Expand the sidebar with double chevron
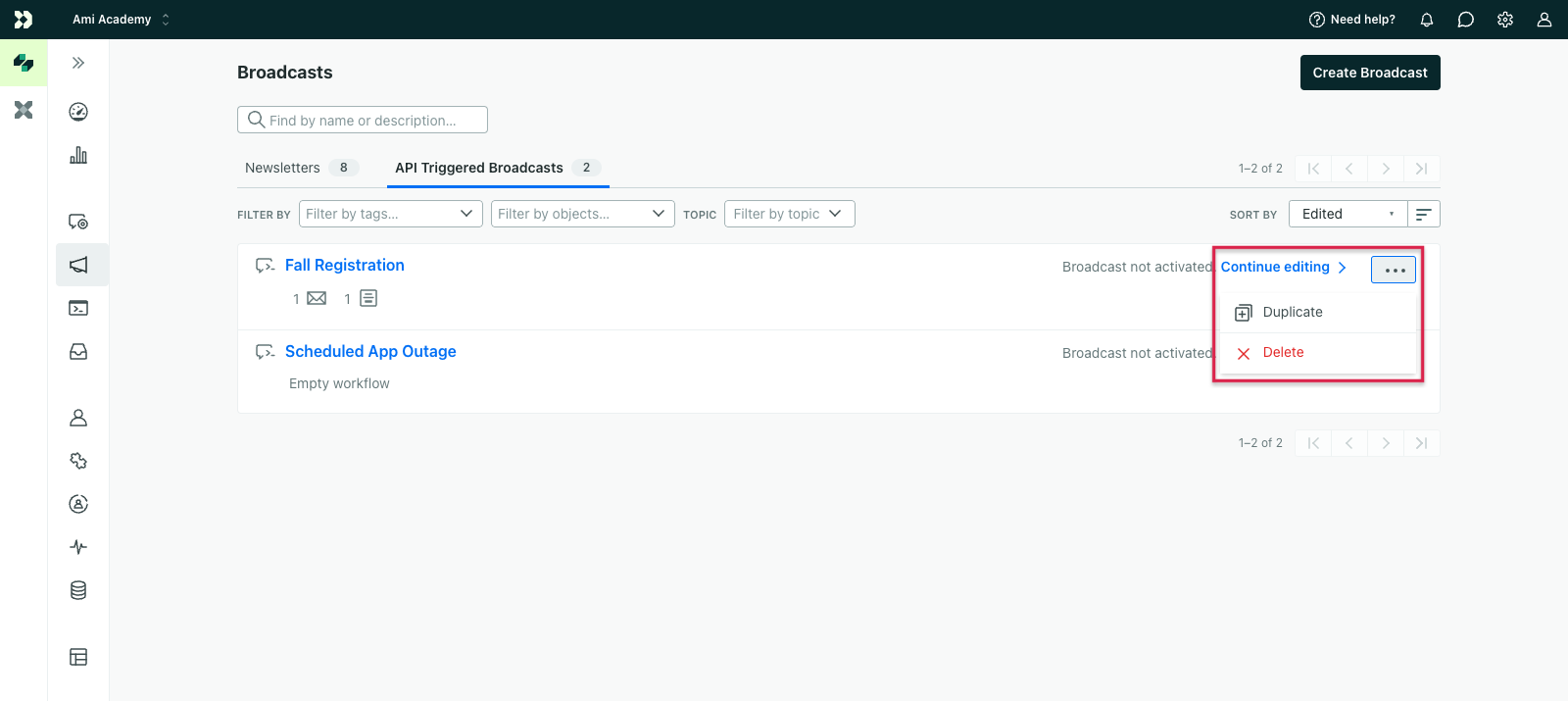The width and height of the screenshot is (1568, 701). [78, 63]
